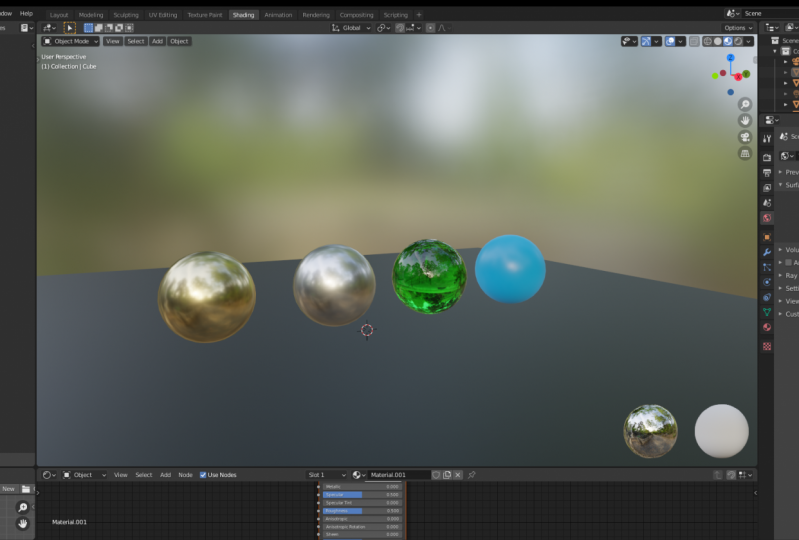Toggle snapping magnet button

point(400,28)
